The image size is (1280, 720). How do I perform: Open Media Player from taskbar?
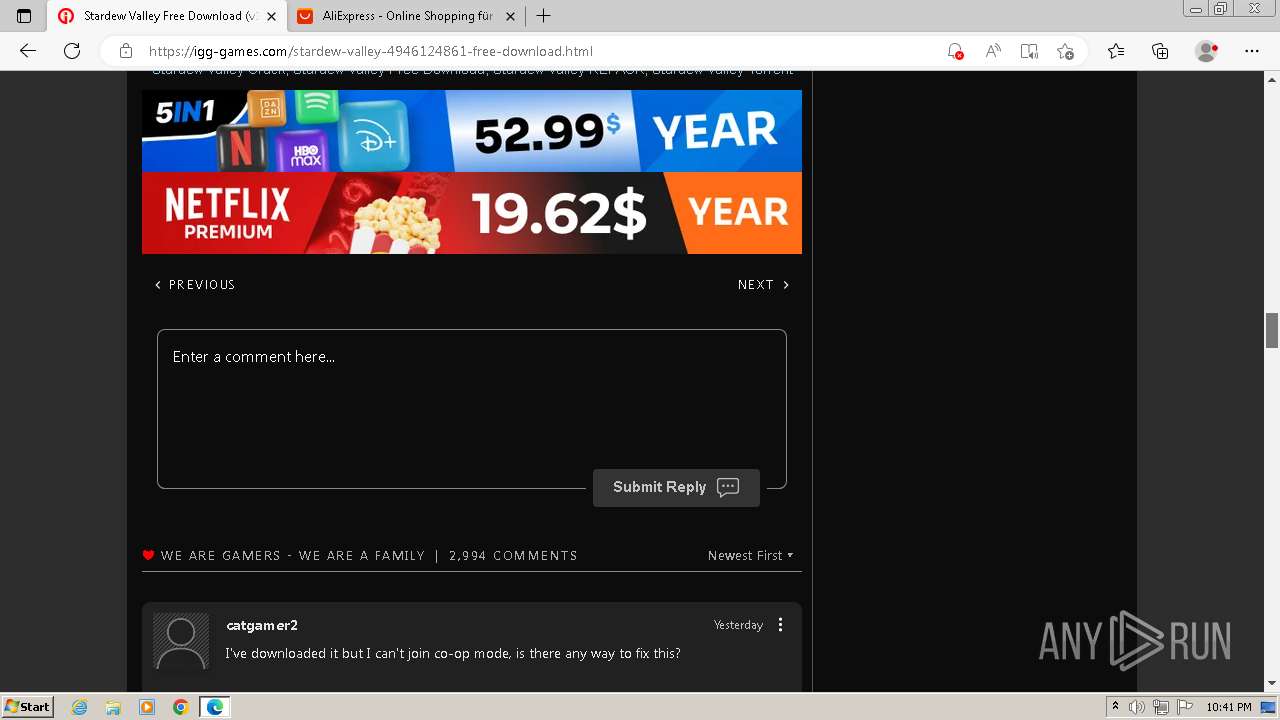pos(147,707)
